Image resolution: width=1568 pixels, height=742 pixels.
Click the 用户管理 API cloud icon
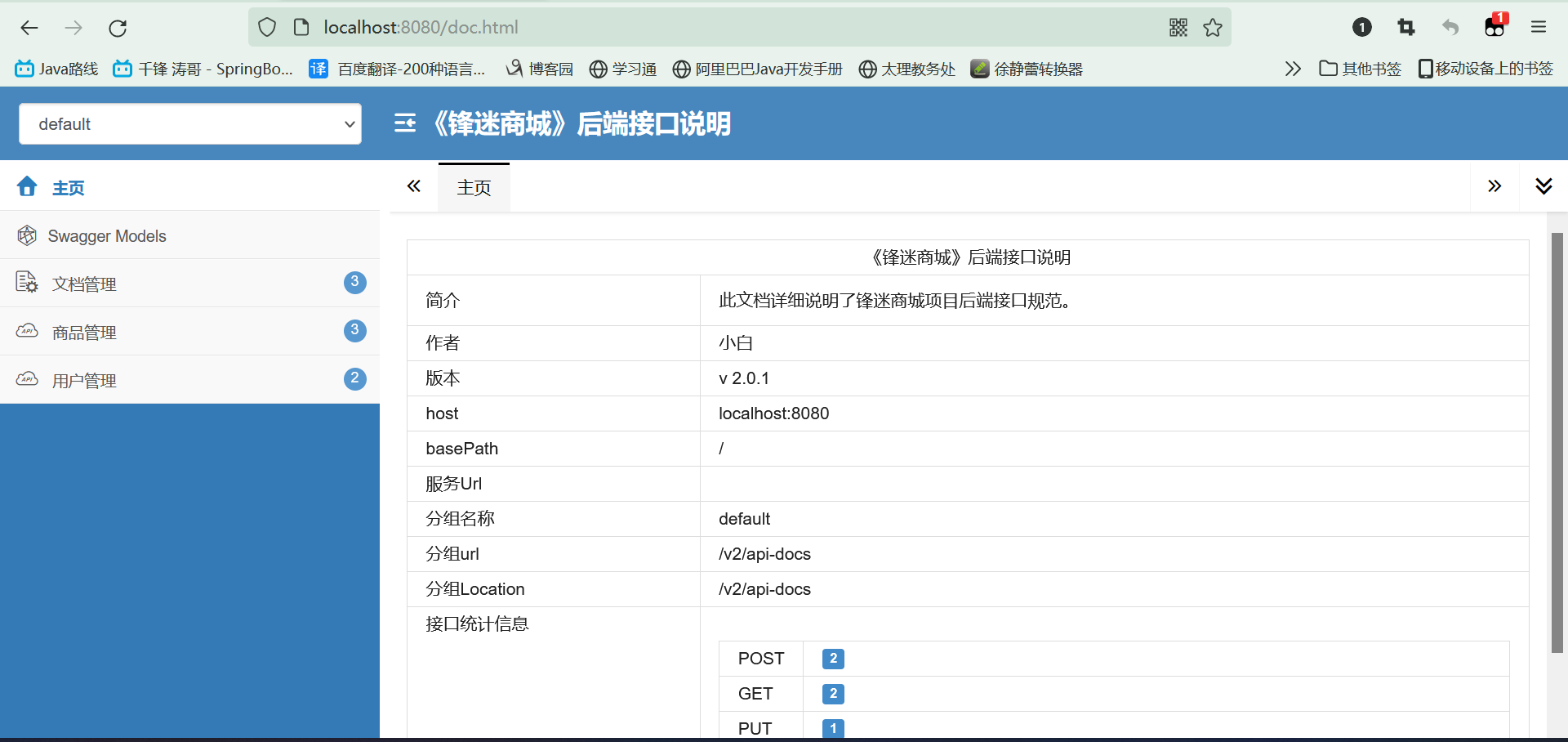pos(27,379)
